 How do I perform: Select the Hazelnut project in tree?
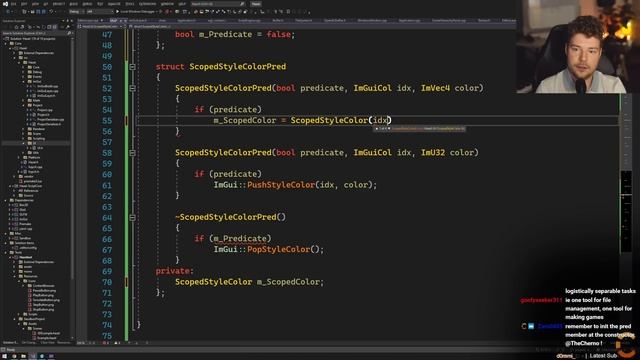[x=26, y=258]
